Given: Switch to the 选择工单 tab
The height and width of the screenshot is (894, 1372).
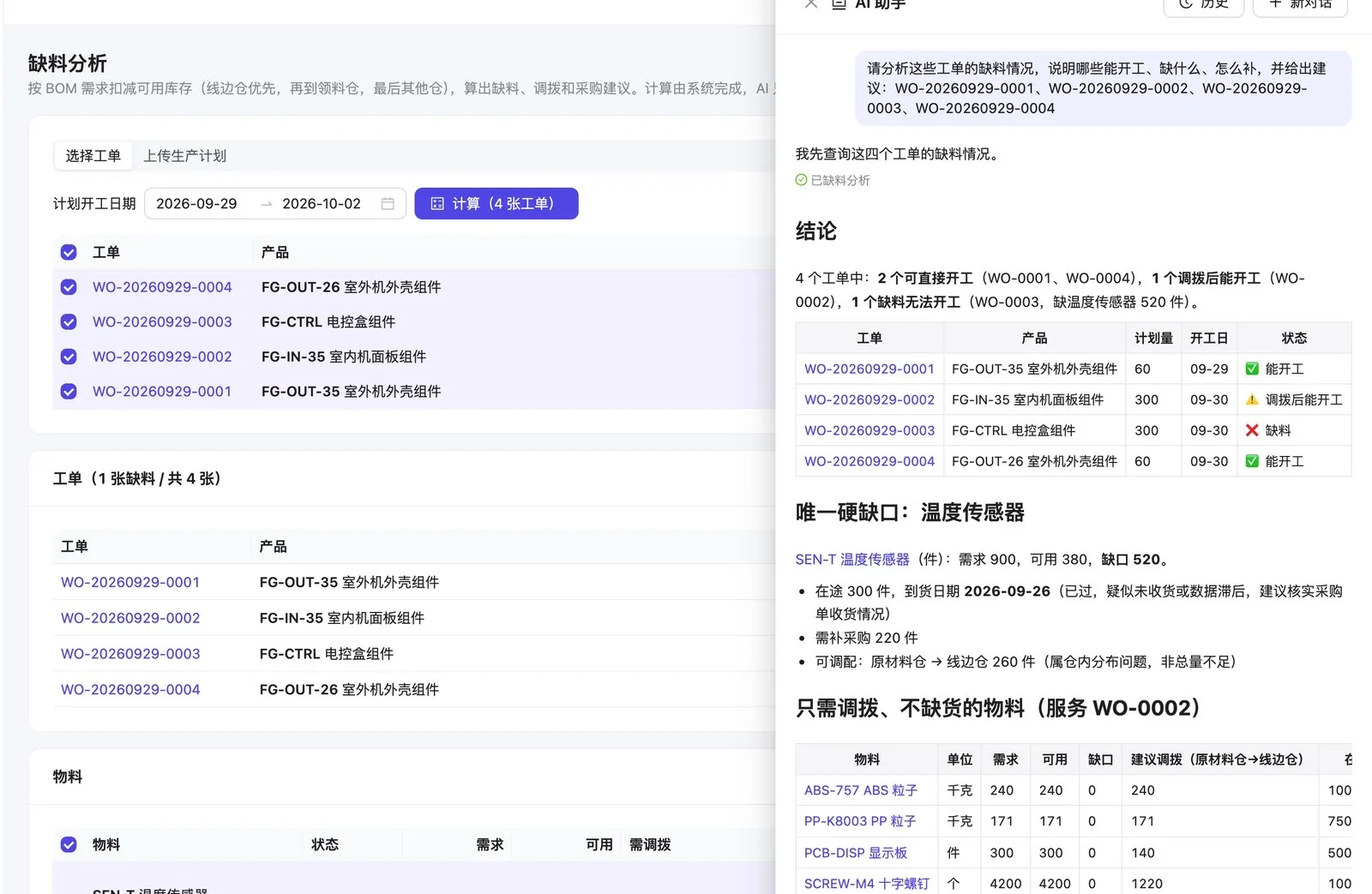Looking at the screenshot, I should pos(93,155).
